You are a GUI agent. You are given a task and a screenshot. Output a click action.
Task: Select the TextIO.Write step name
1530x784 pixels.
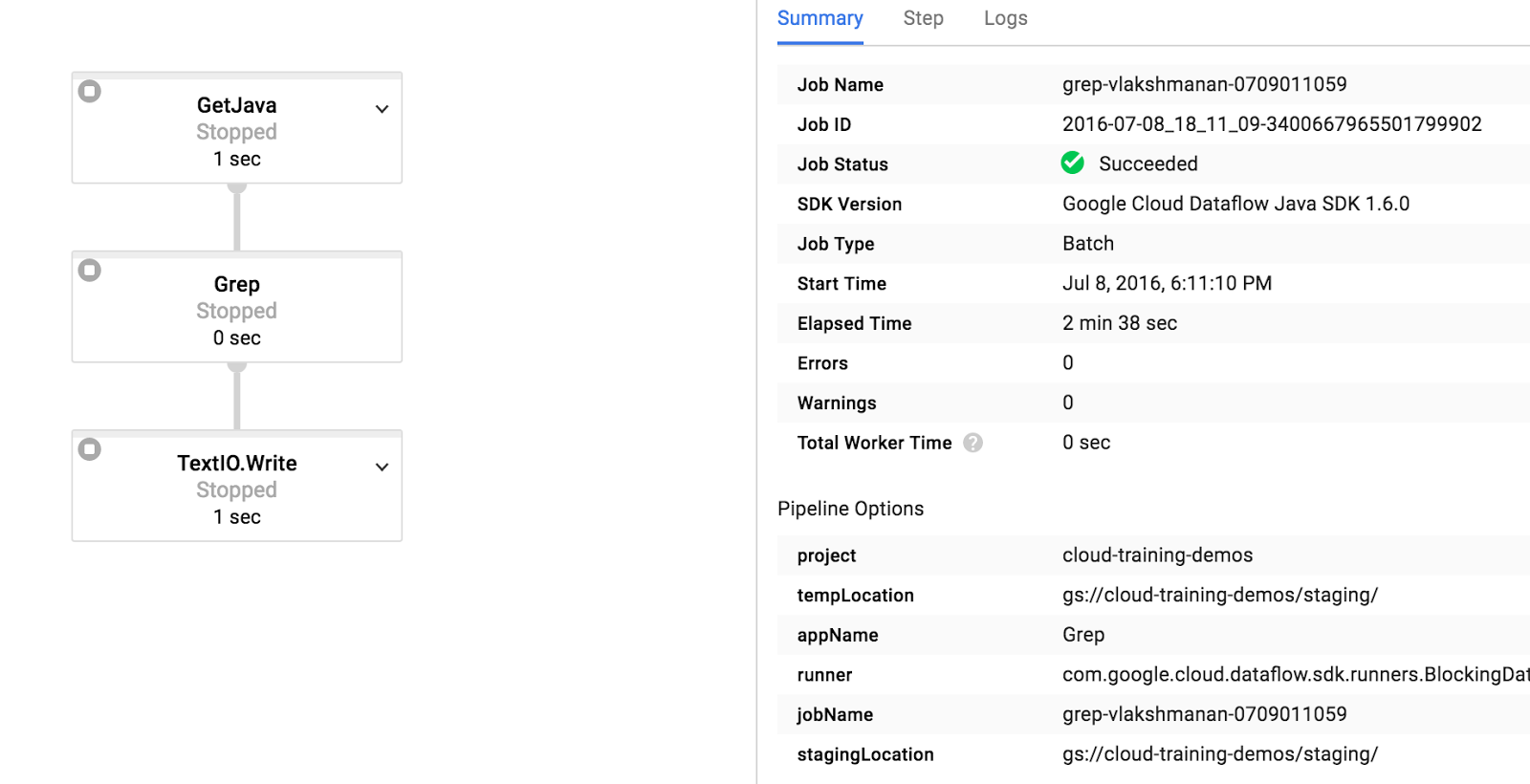tap(236, 464)
